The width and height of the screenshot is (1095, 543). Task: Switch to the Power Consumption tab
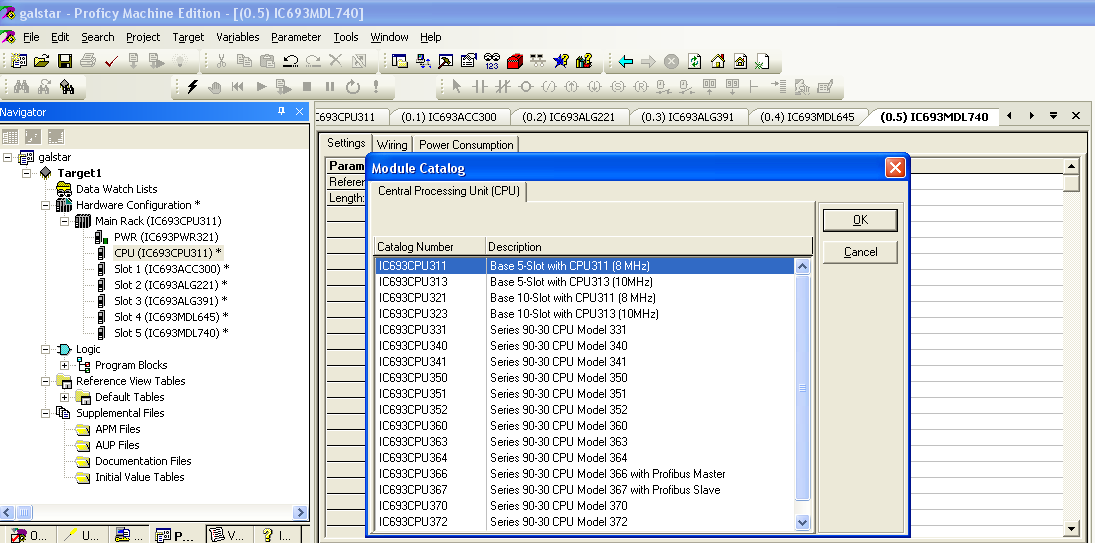click(466, 144)
